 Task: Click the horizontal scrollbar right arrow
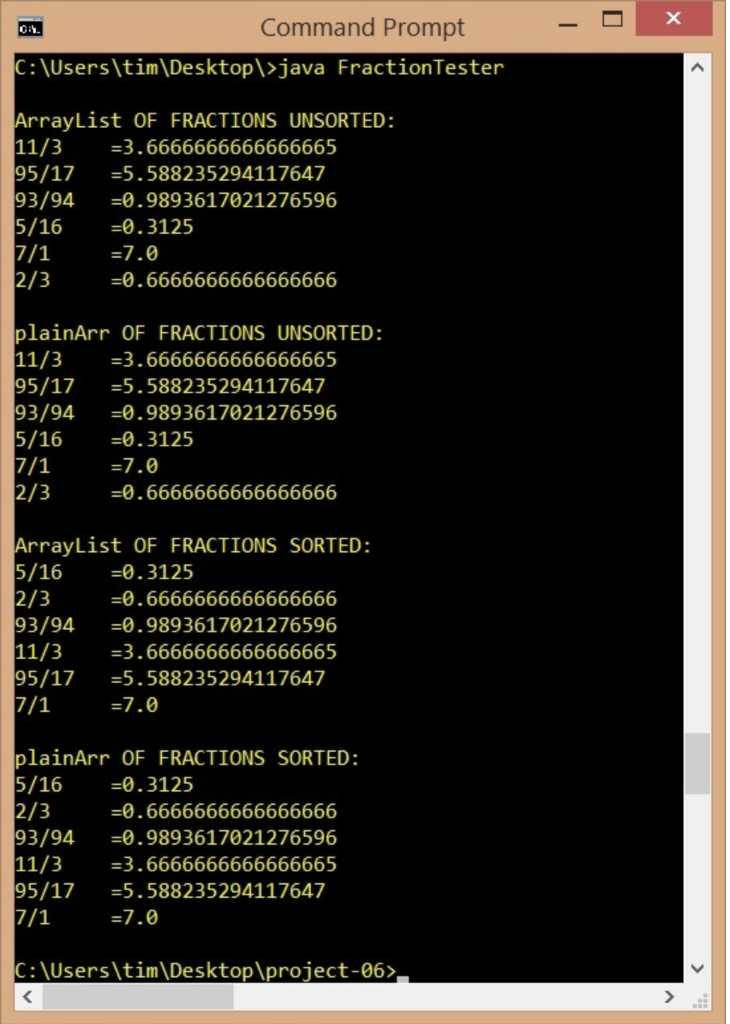point(669,997)
